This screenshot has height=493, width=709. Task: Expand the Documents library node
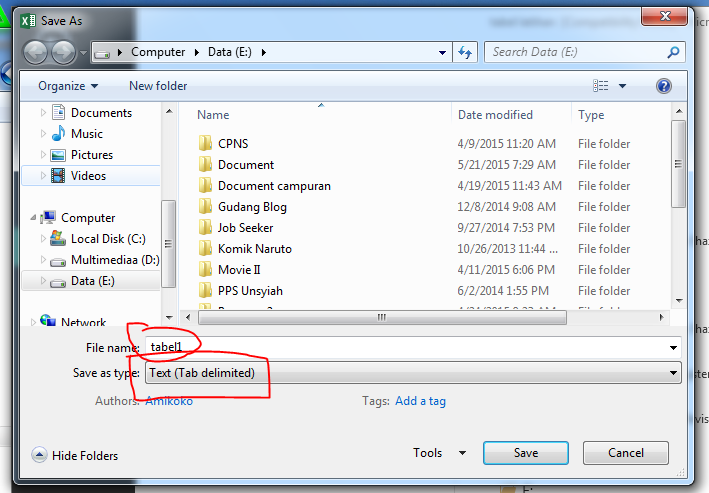pyautogui.click(x=43, y=113)
